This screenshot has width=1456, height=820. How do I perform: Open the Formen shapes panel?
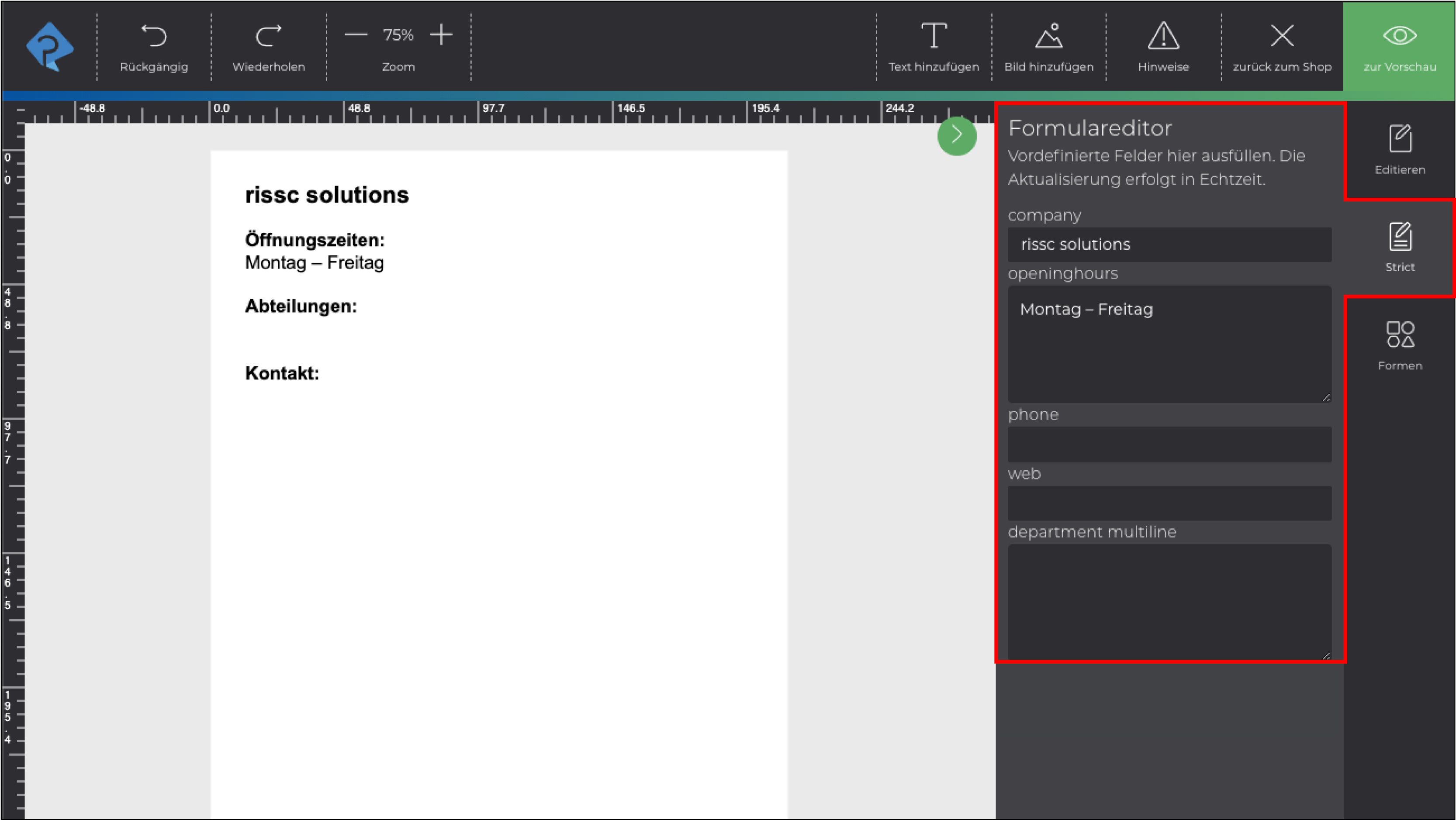[1400, 345]
